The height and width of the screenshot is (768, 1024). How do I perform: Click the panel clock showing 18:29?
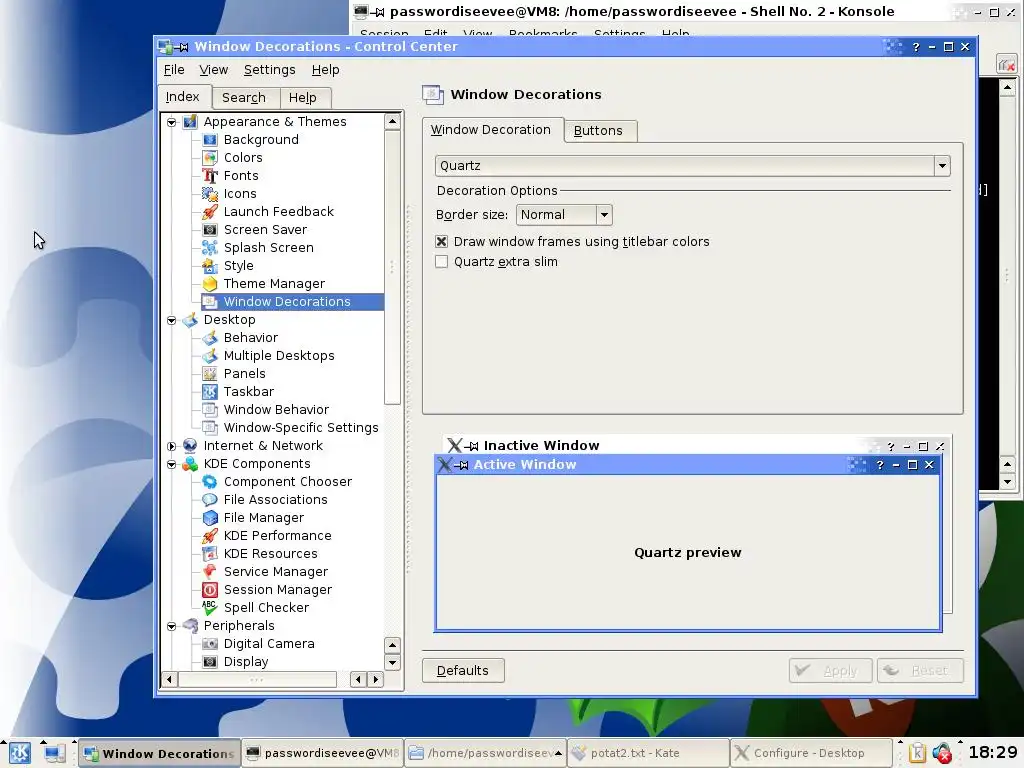[993, 753]
